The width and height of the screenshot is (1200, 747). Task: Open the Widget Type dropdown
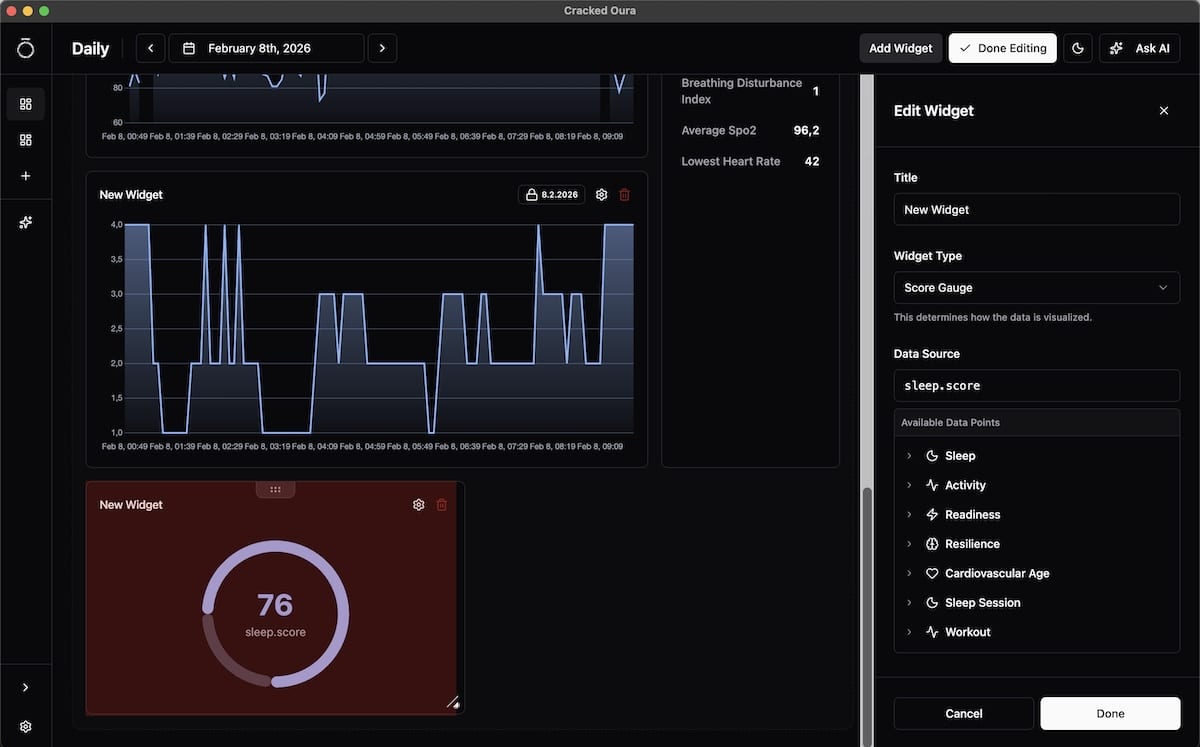(1036, 288)
